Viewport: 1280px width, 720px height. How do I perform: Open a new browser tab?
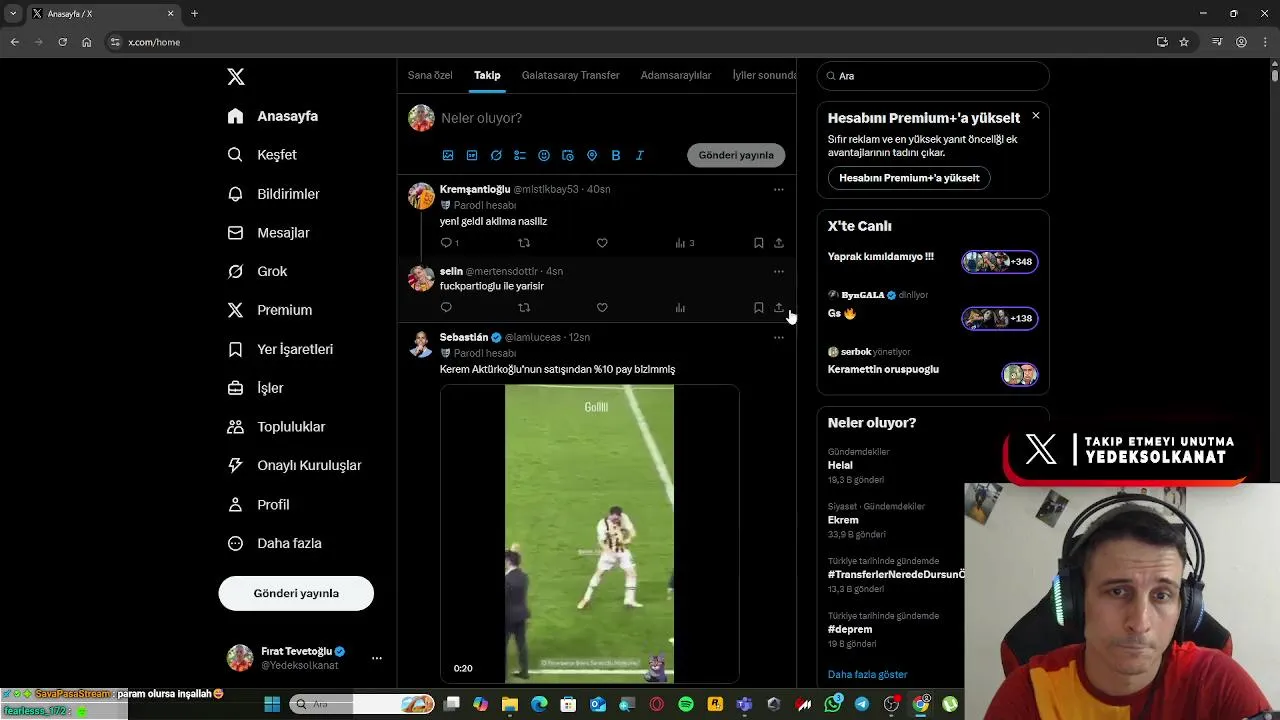tap(194, 14)
